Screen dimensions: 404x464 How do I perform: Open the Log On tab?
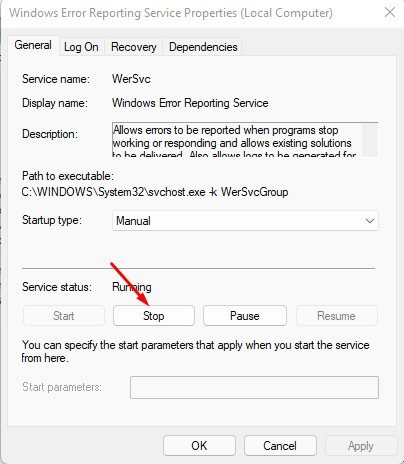[81, 47]
